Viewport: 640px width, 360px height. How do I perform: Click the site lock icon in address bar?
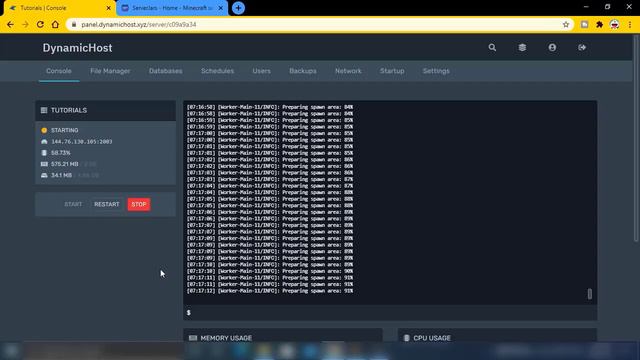[x=73, y=24]
